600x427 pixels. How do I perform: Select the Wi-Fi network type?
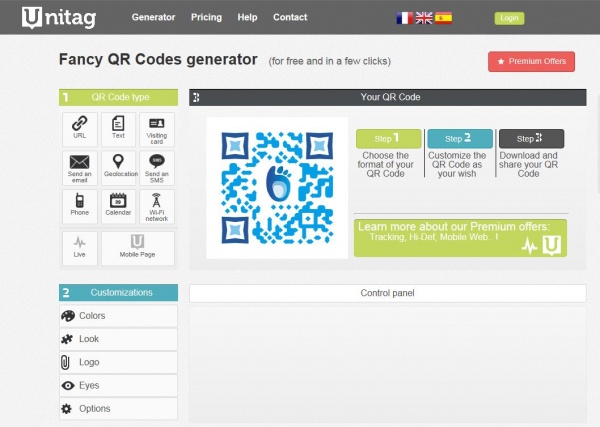click(157, 207)
